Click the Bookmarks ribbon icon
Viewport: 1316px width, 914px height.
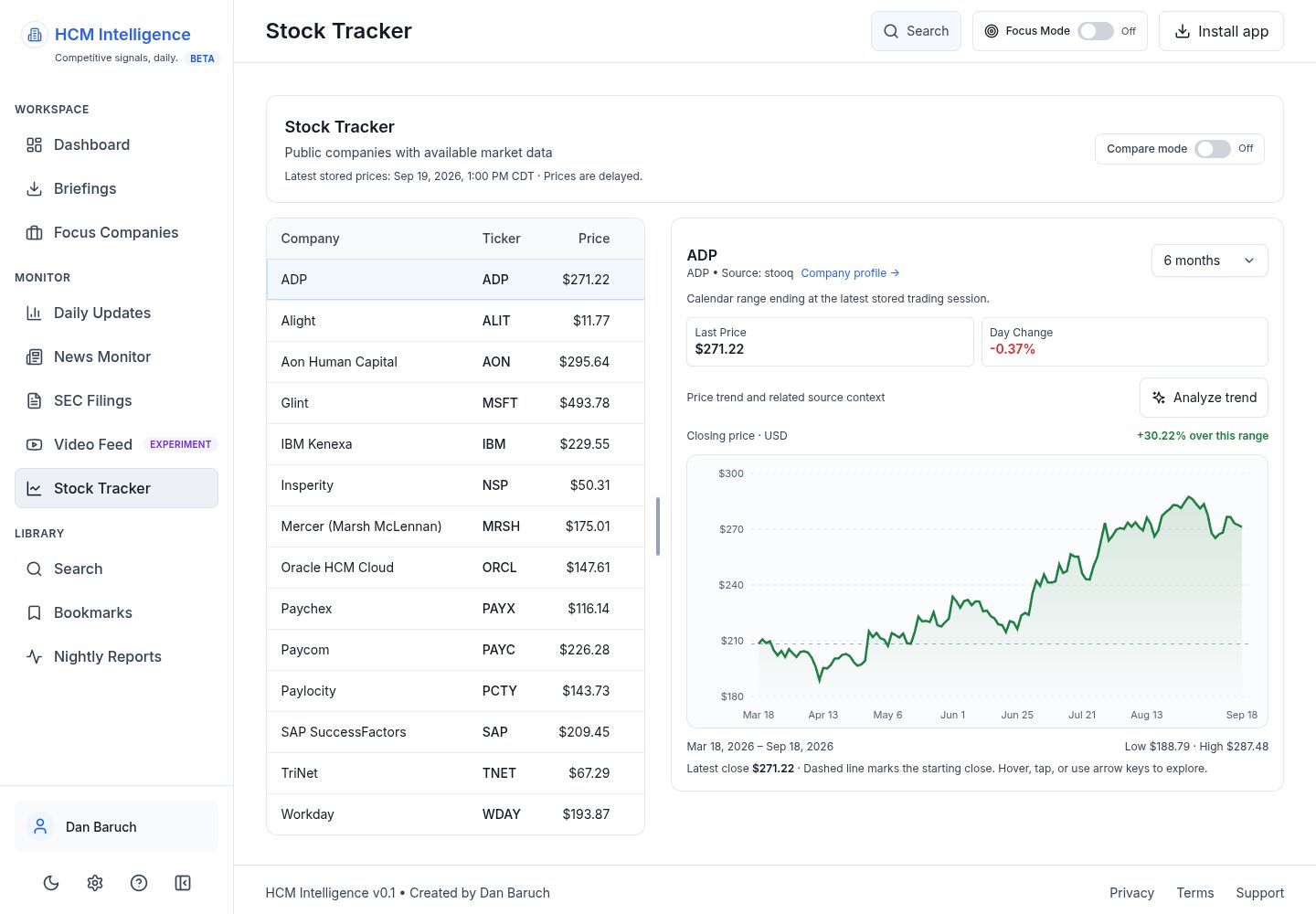(35, 612)
